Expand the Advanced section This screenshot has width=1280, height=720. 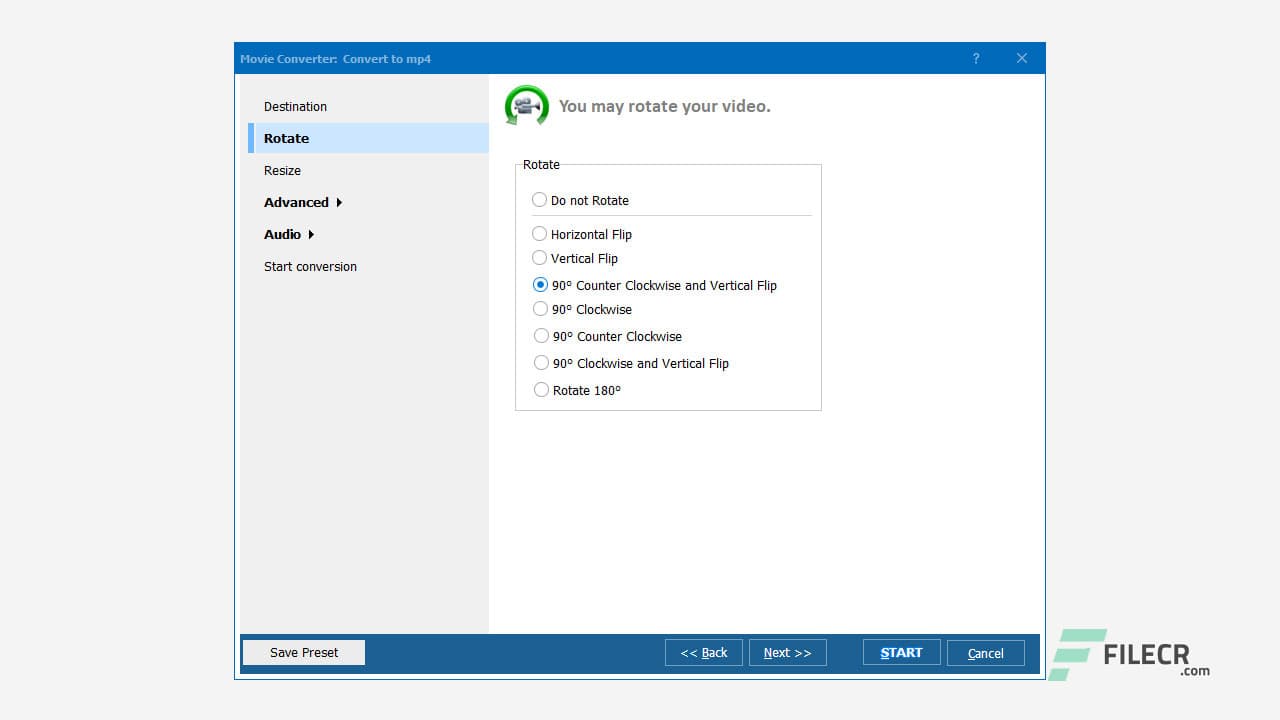point(297,202)
